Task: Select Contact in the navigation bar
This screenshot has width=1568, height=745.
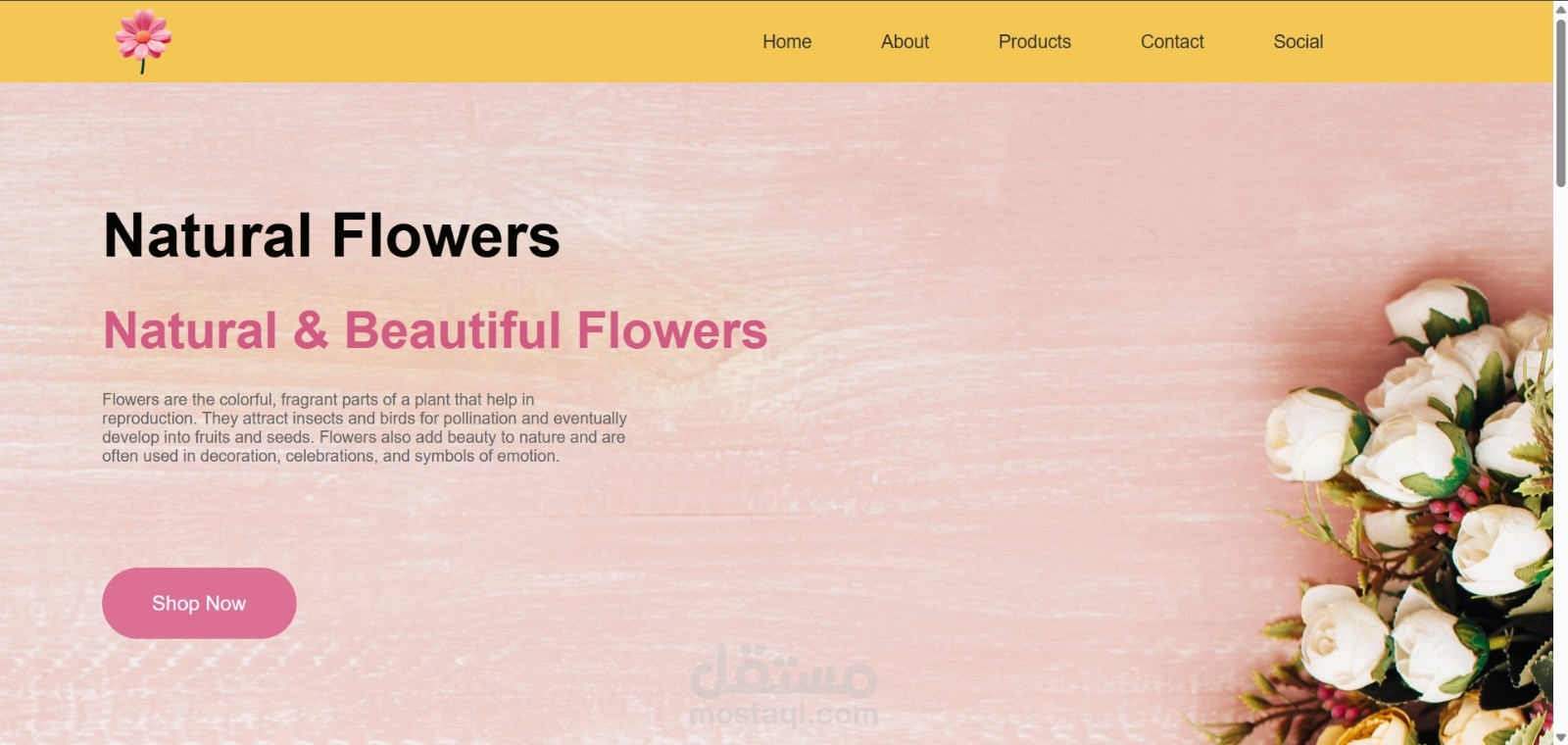Action: click(x=1172, y=42)
